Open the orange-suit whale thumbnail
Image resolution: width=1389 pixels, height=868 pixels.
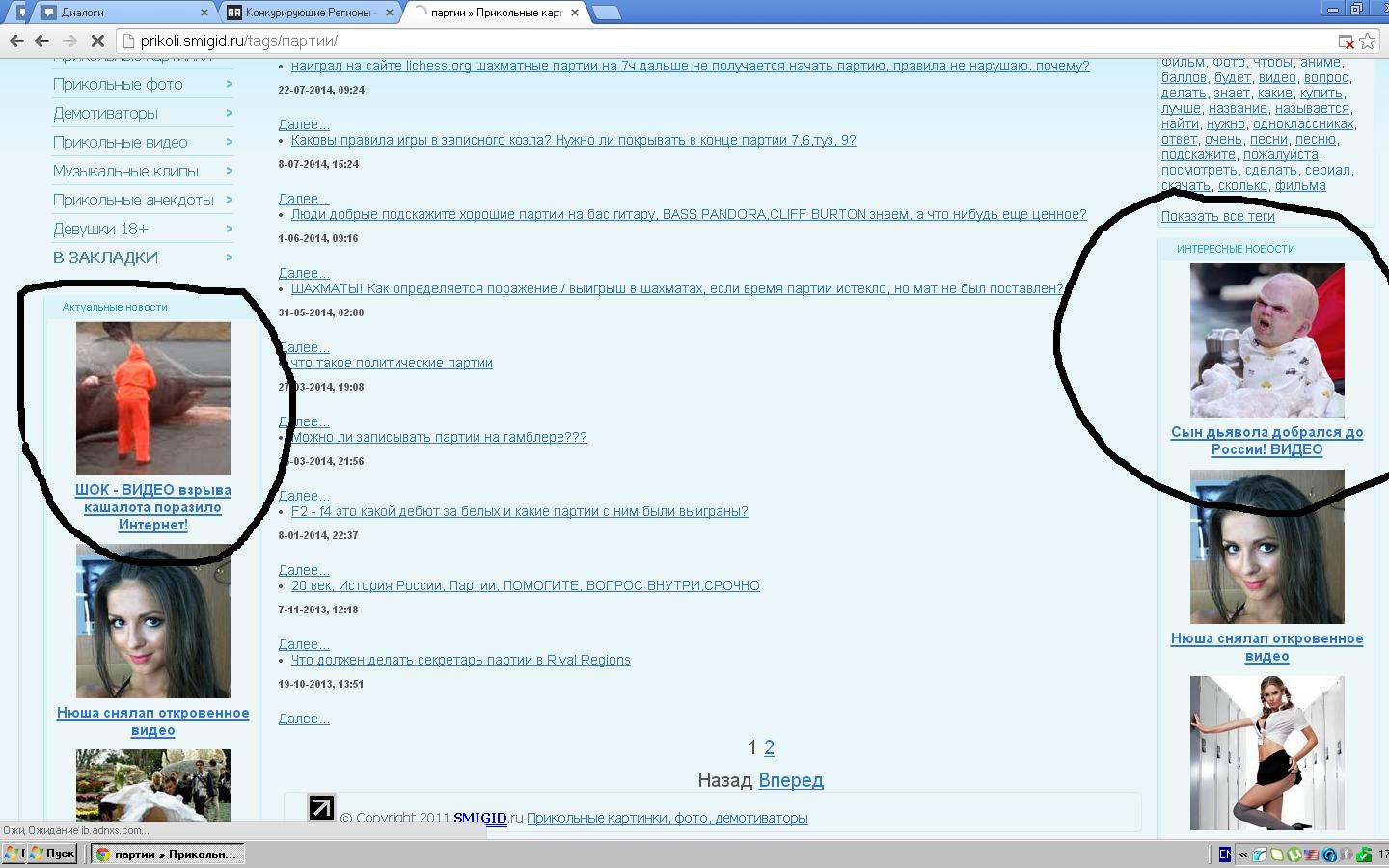pyautogui.click(x=153, y=398)
